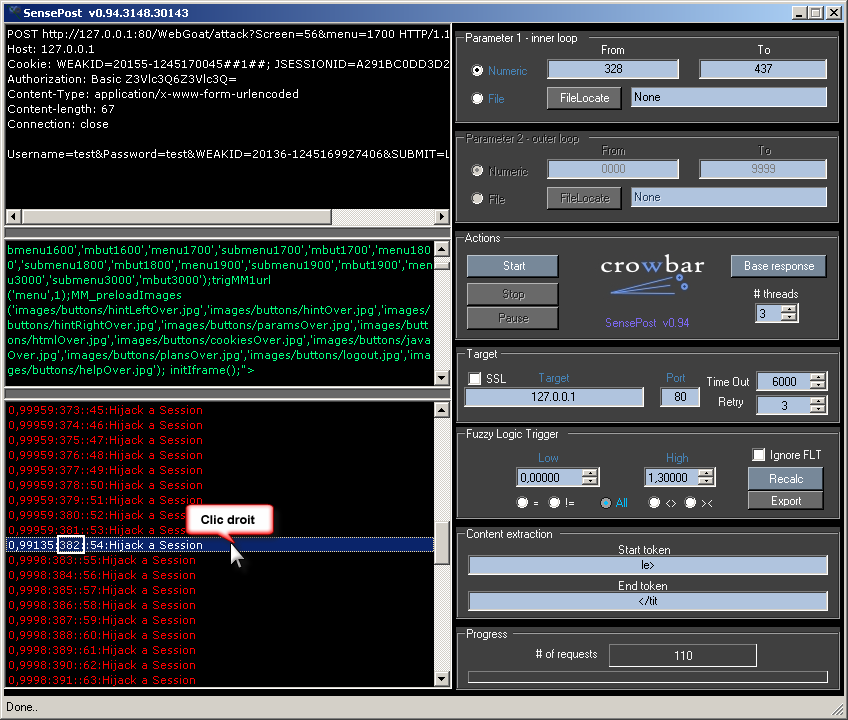The image size is (848, 720).
Task: Click the Parameter 1 From field
Action: pos(613,69)
